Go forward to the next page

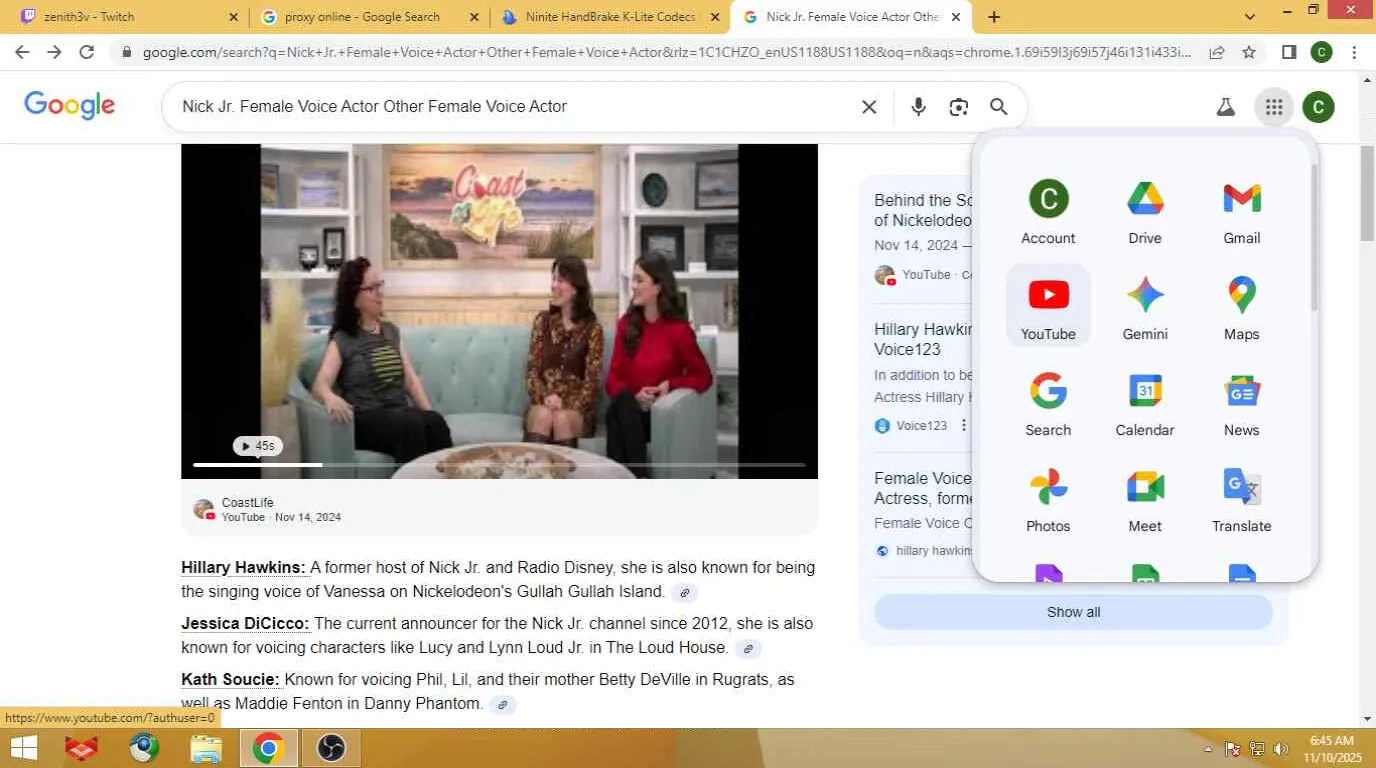(54, 52)
